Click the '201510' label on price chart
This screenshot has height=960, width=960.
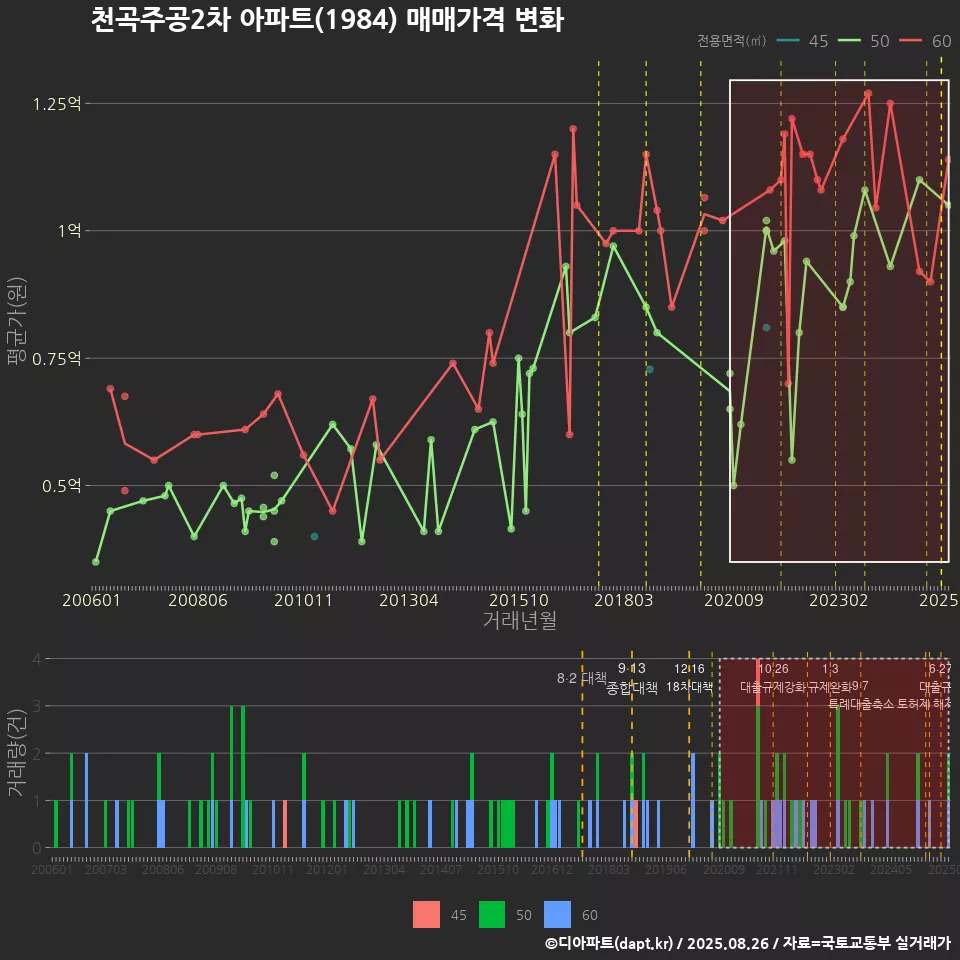(x=519, y=600)
